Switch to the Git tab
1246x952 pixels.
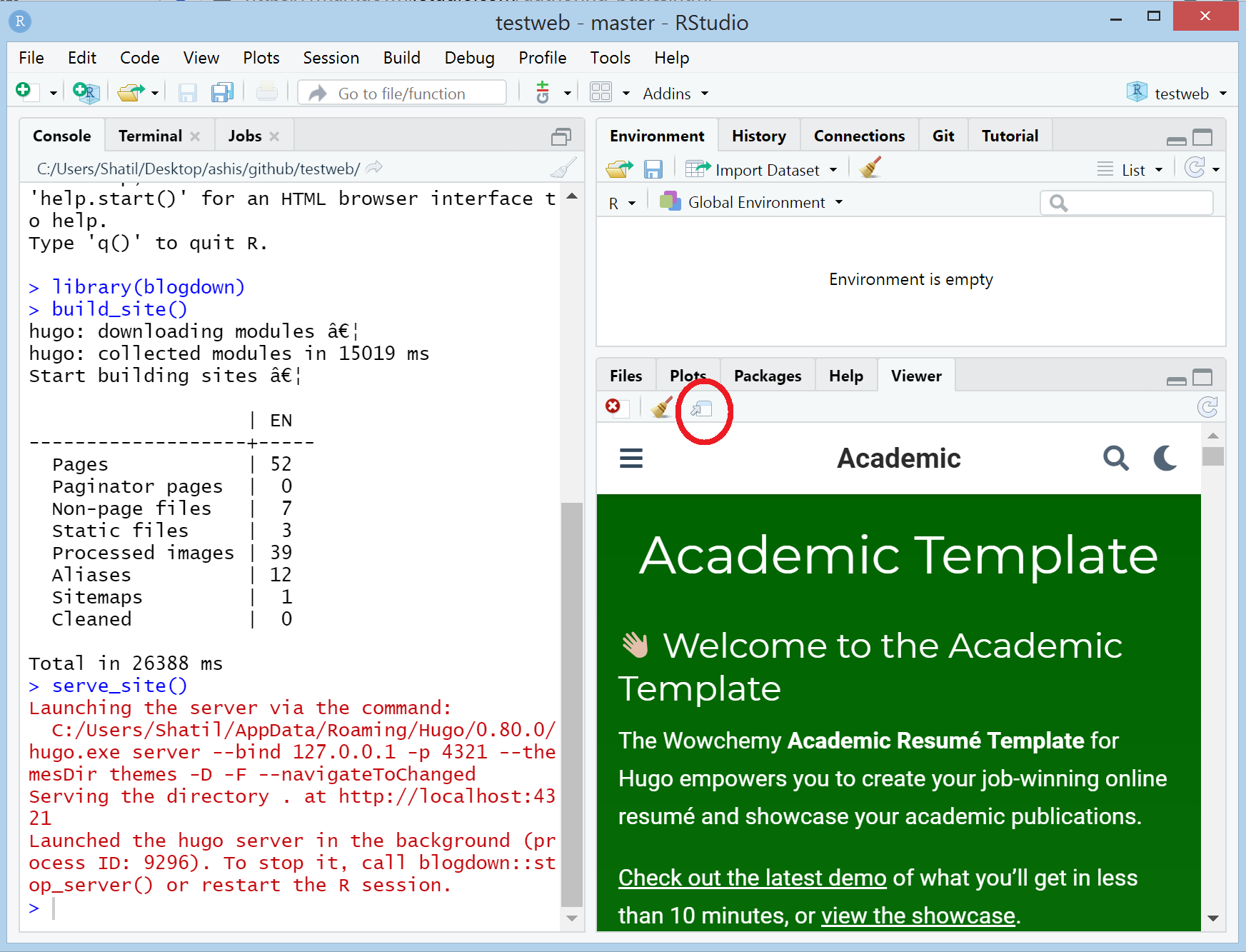(943, 135)
